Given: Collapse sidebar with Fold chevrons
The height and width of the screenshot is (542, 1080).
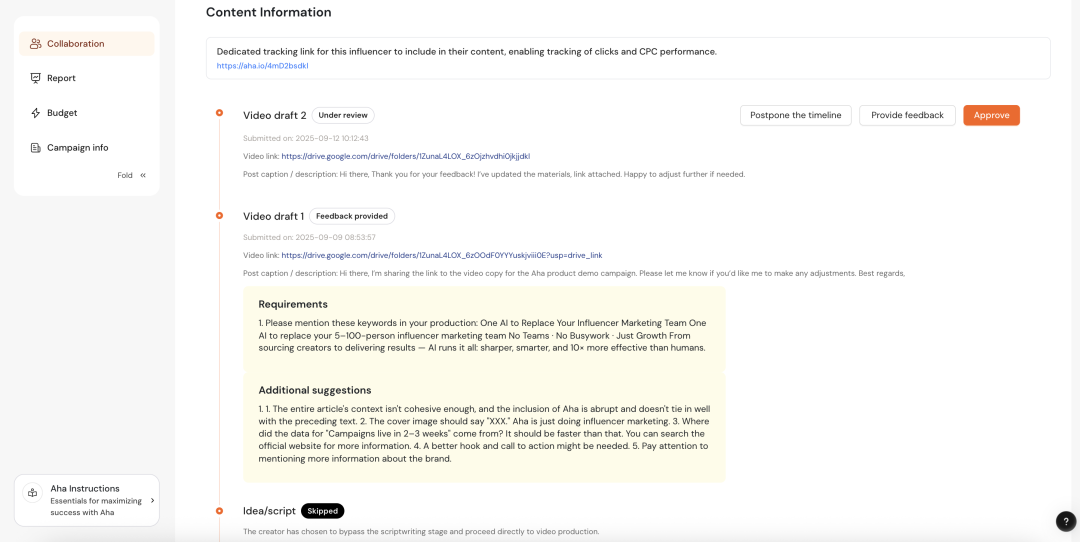Looking at the screenshot, I should 143,175.
